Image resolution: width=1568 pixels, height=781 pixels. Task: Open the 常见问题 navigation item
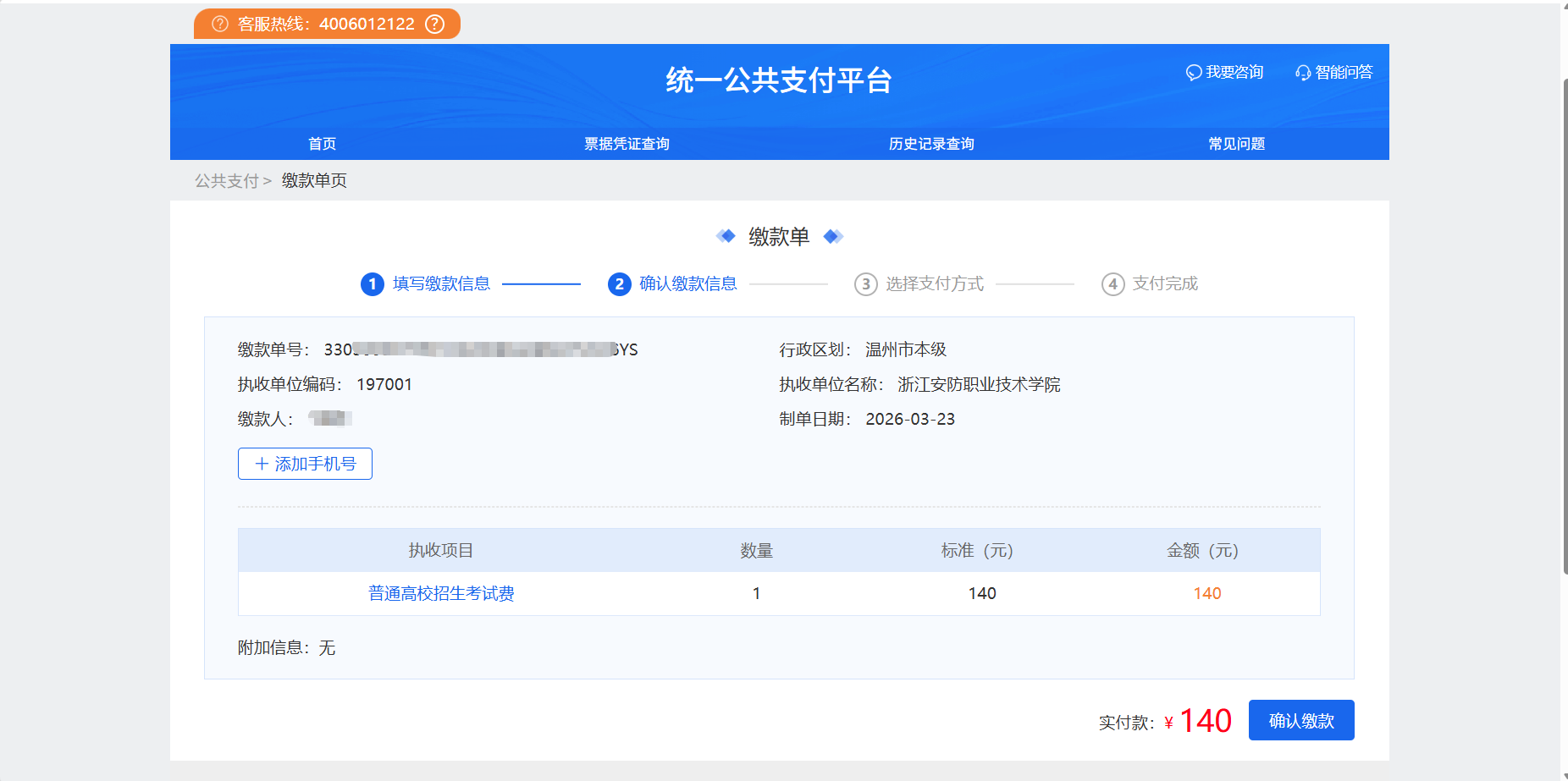(1236, 144)
